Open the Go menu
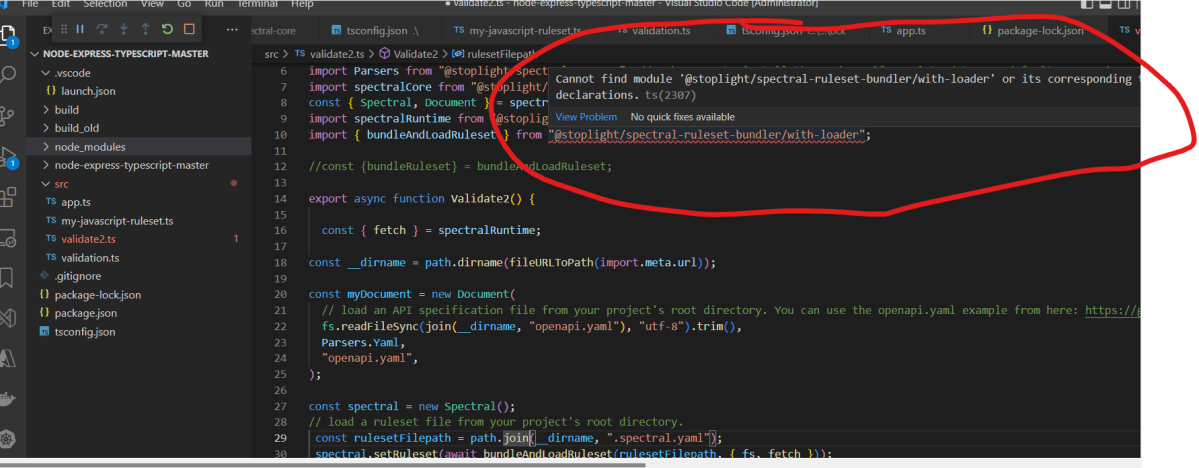This screenshot has height=468, width=1199. pyautogui.click(x=184, y=4)
